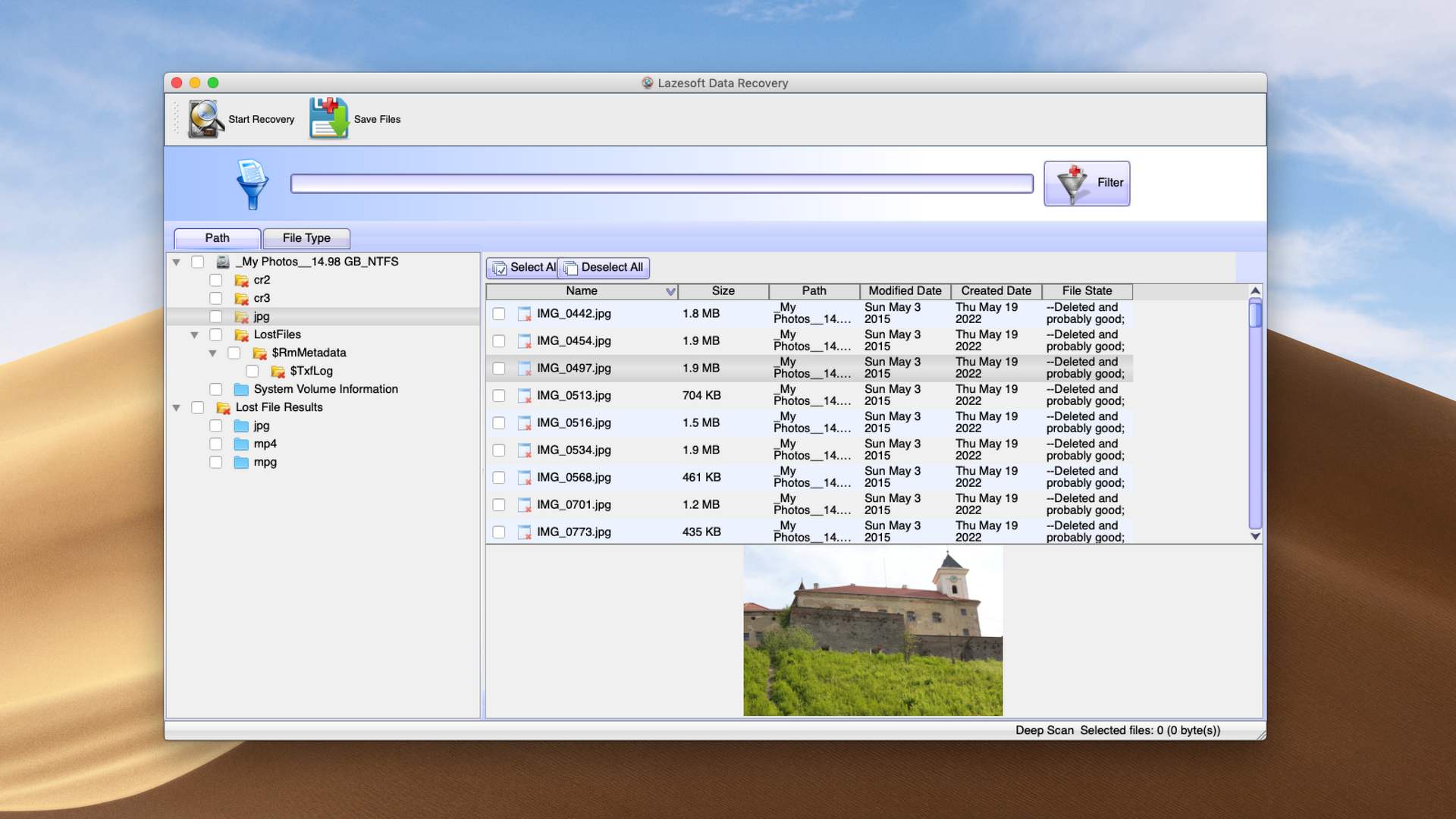Click the mpg folder icon
The image size is (1456, 819).
click(x=242, y=462)
